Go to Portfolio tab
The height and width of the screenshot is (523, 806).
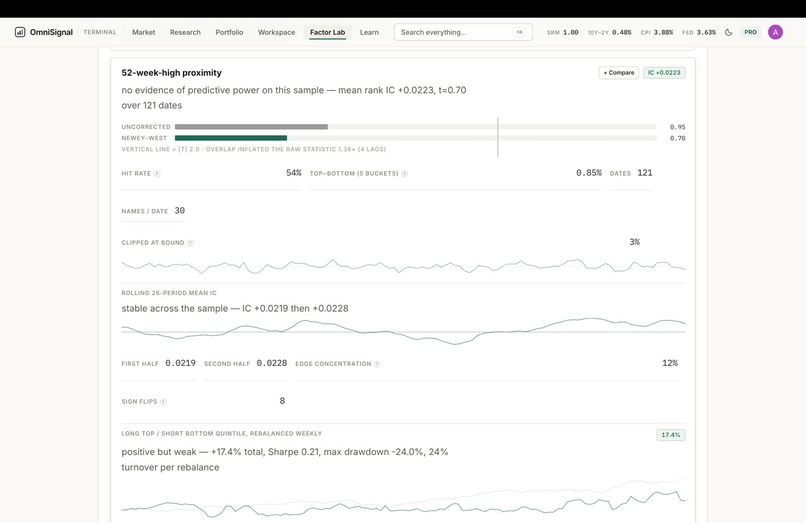[x=229, y=32]
